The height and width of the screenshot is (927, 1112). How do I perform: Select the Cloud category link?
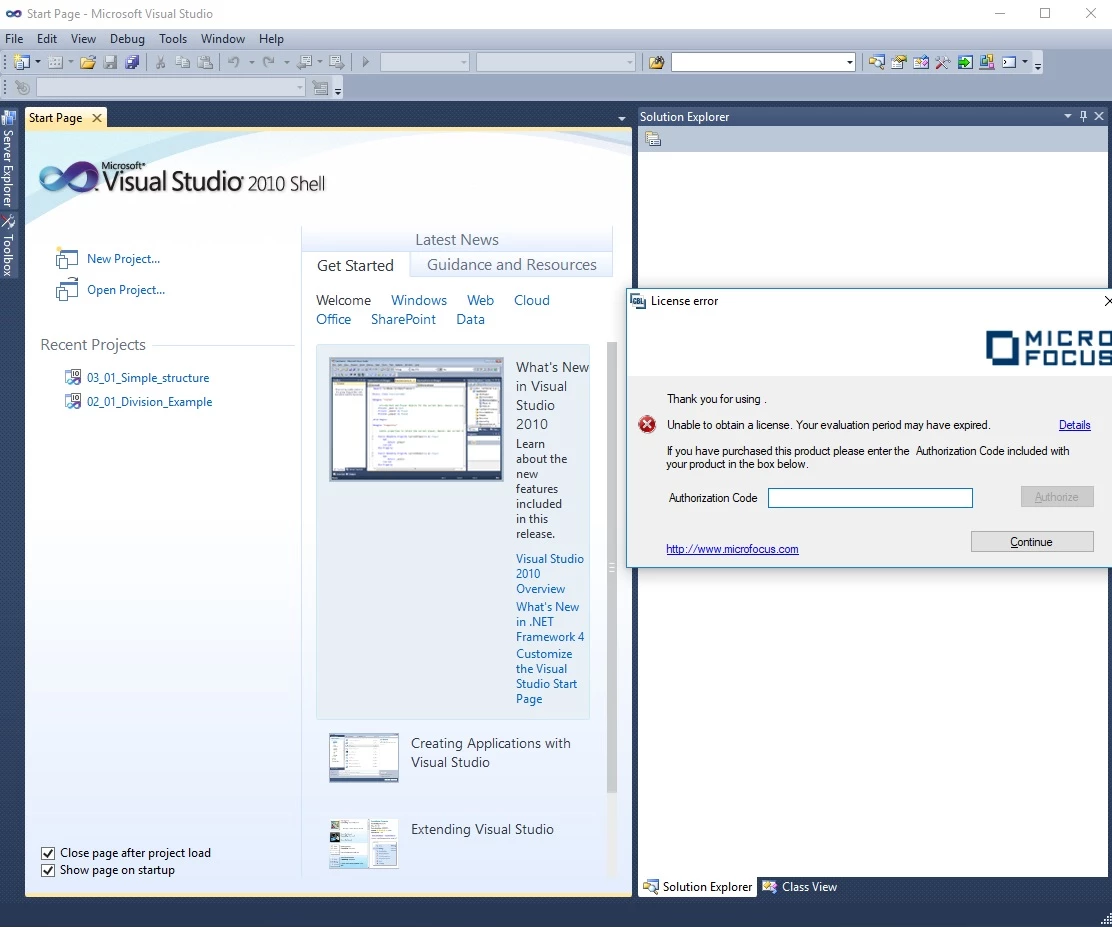click(x=532, y=300)
